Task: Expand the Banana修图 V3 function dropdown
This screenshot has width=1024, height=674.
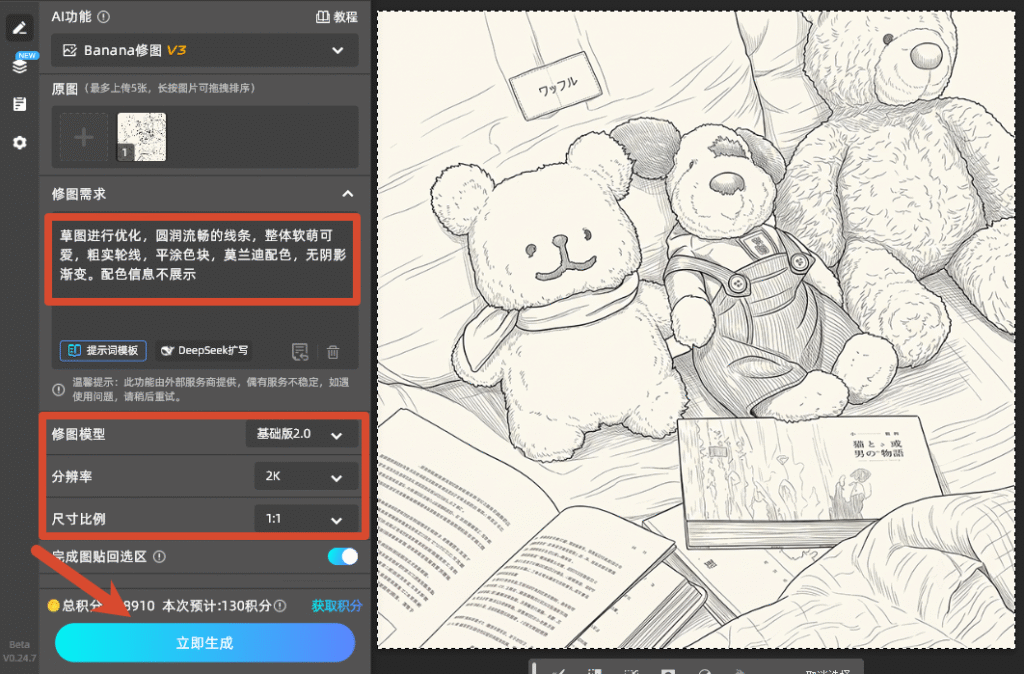Action: (204, 50)
